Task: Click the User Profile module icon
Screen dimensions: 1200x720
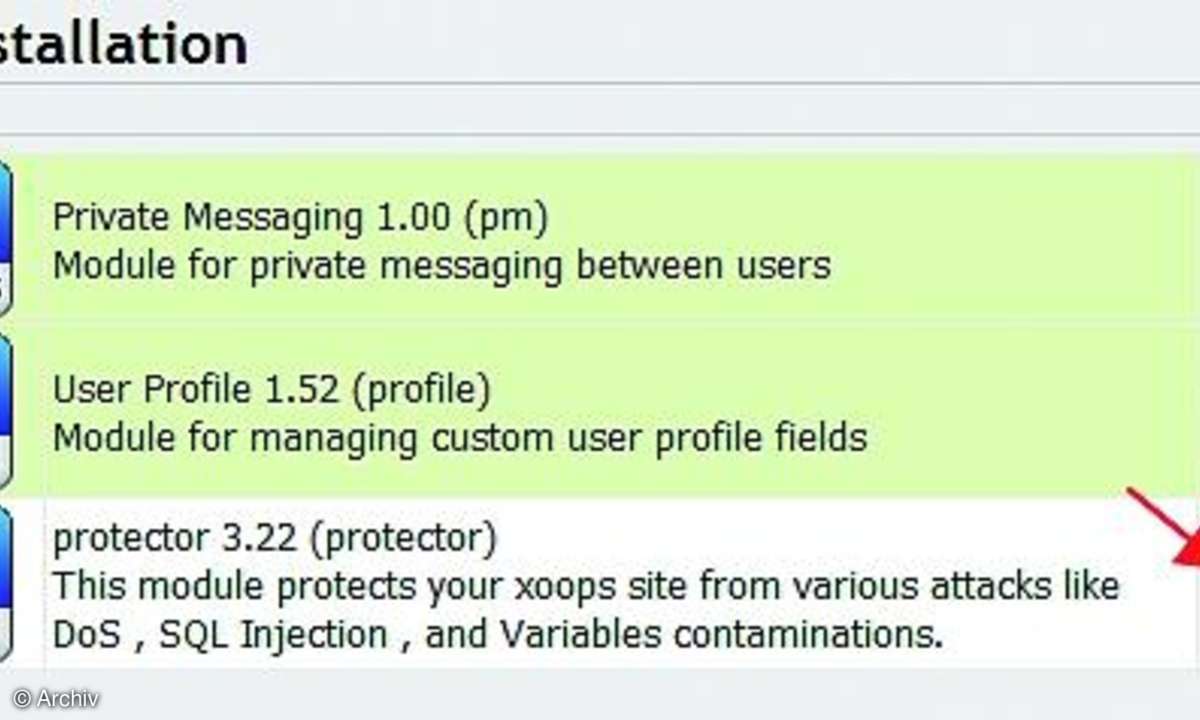Action: [x=6, y=411]
